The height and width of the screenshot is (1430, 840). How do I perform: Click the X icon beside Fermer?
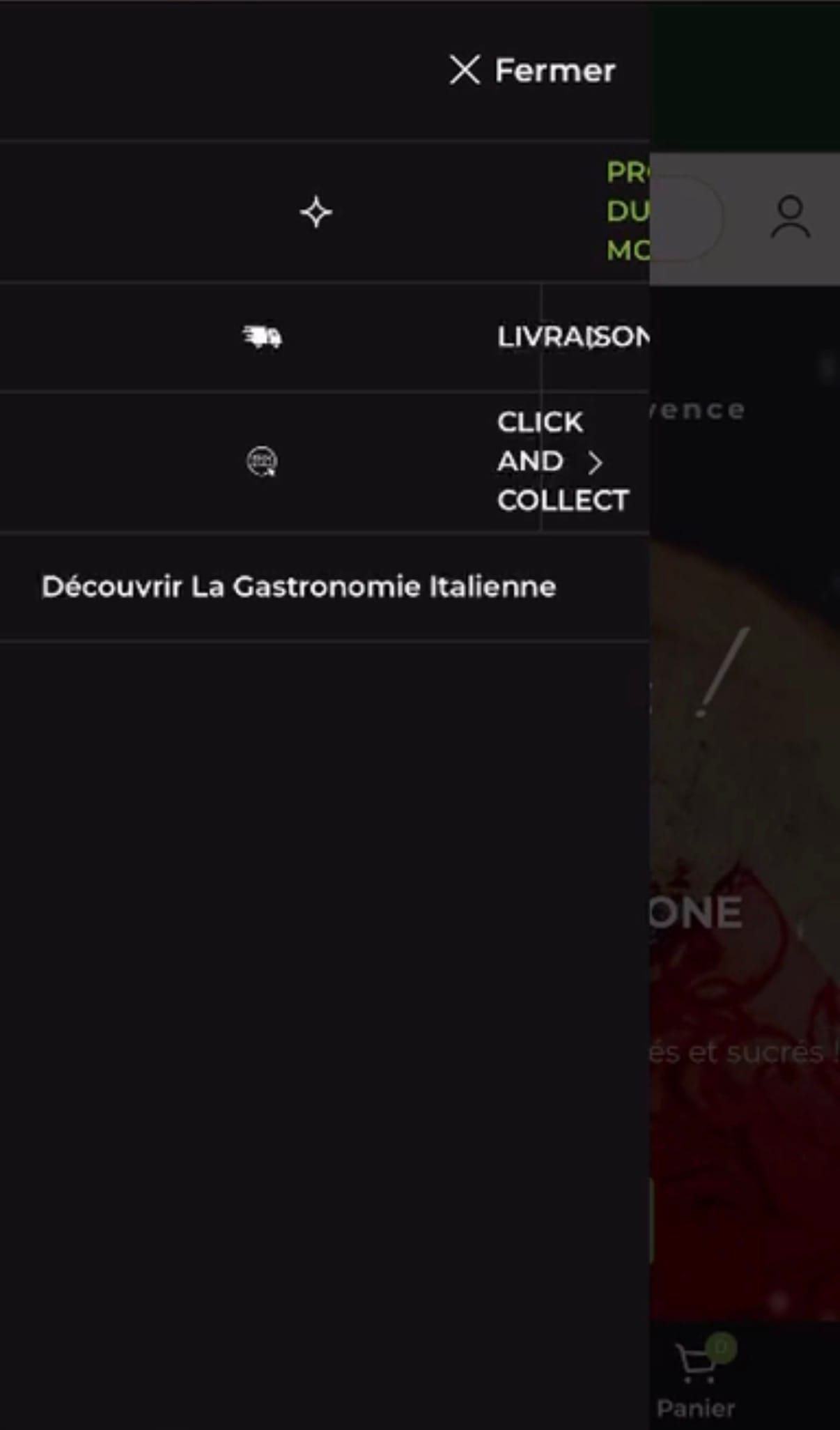click(x=465, y=70)
